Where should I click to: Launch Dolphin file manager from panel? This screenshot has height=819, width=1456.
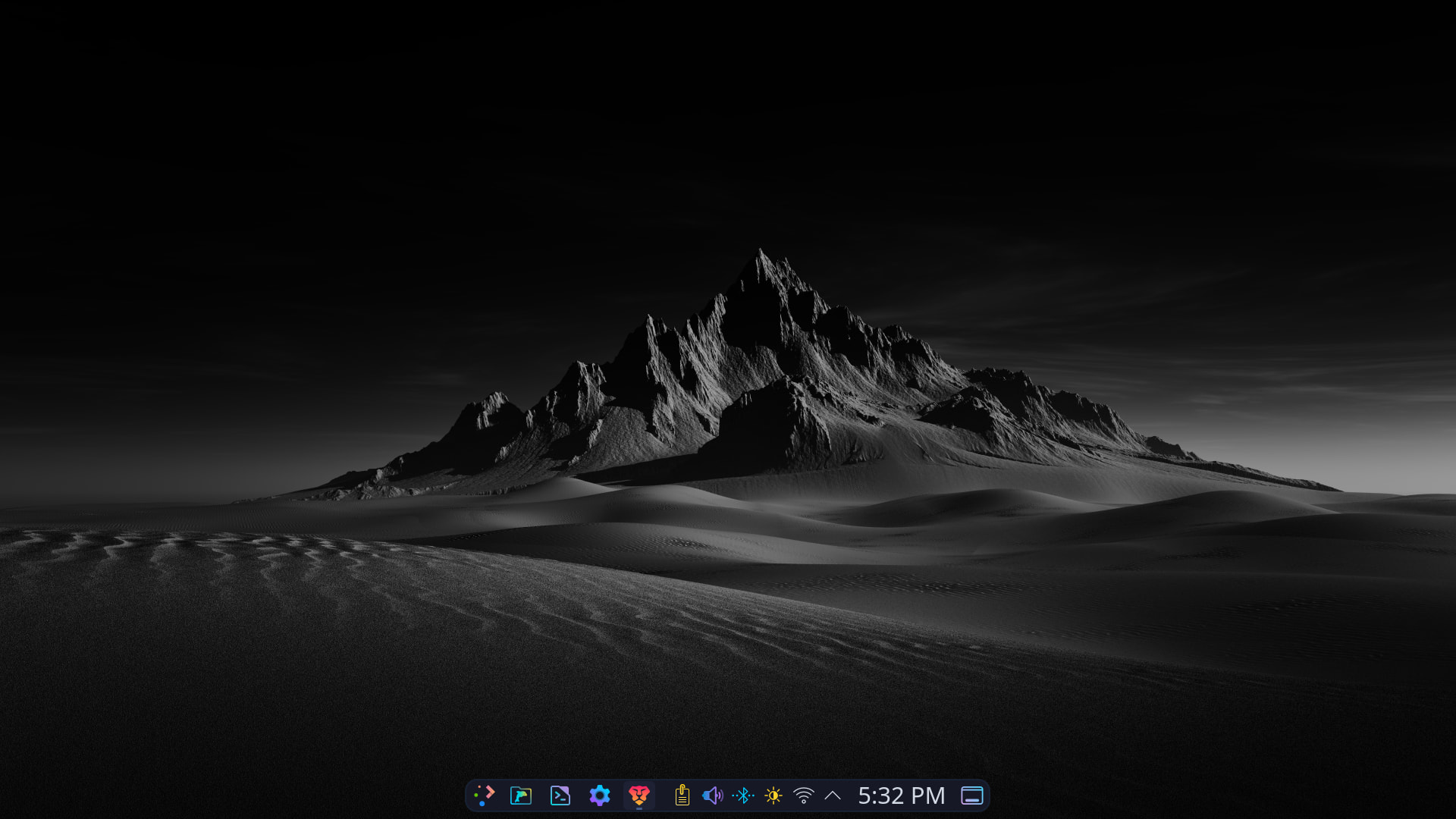521,795
